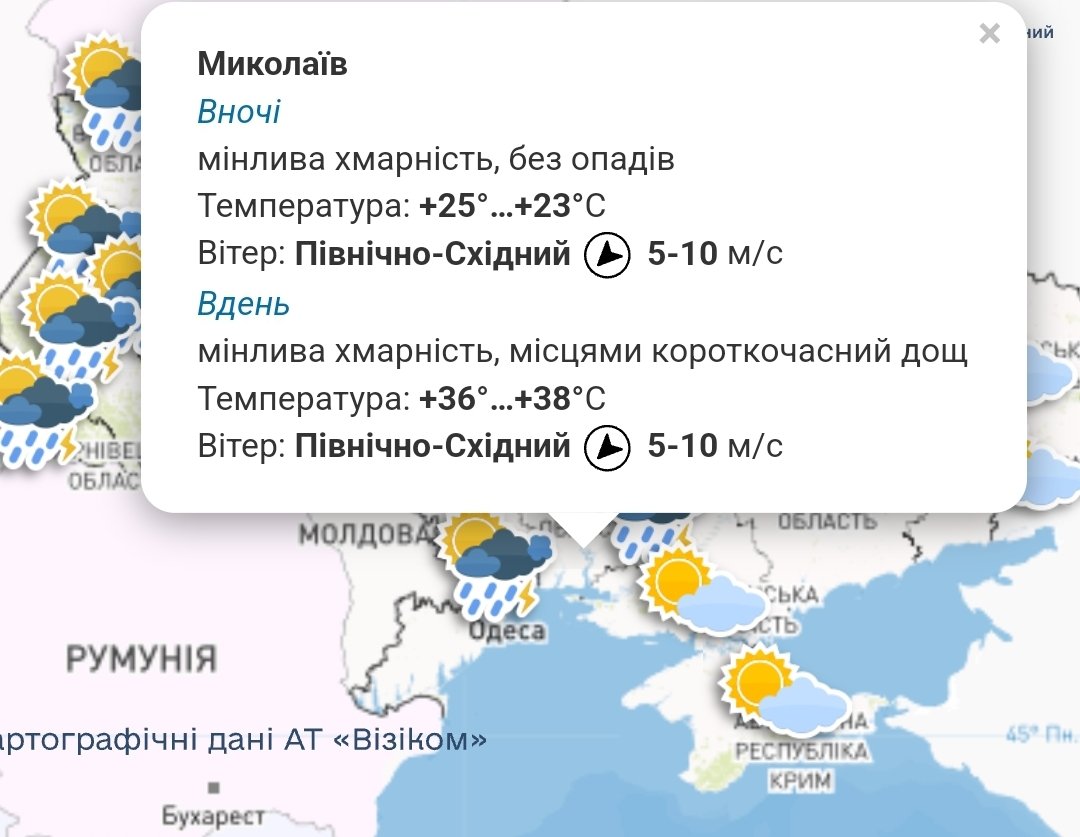Click the Бухарест city label

(213, 815)
